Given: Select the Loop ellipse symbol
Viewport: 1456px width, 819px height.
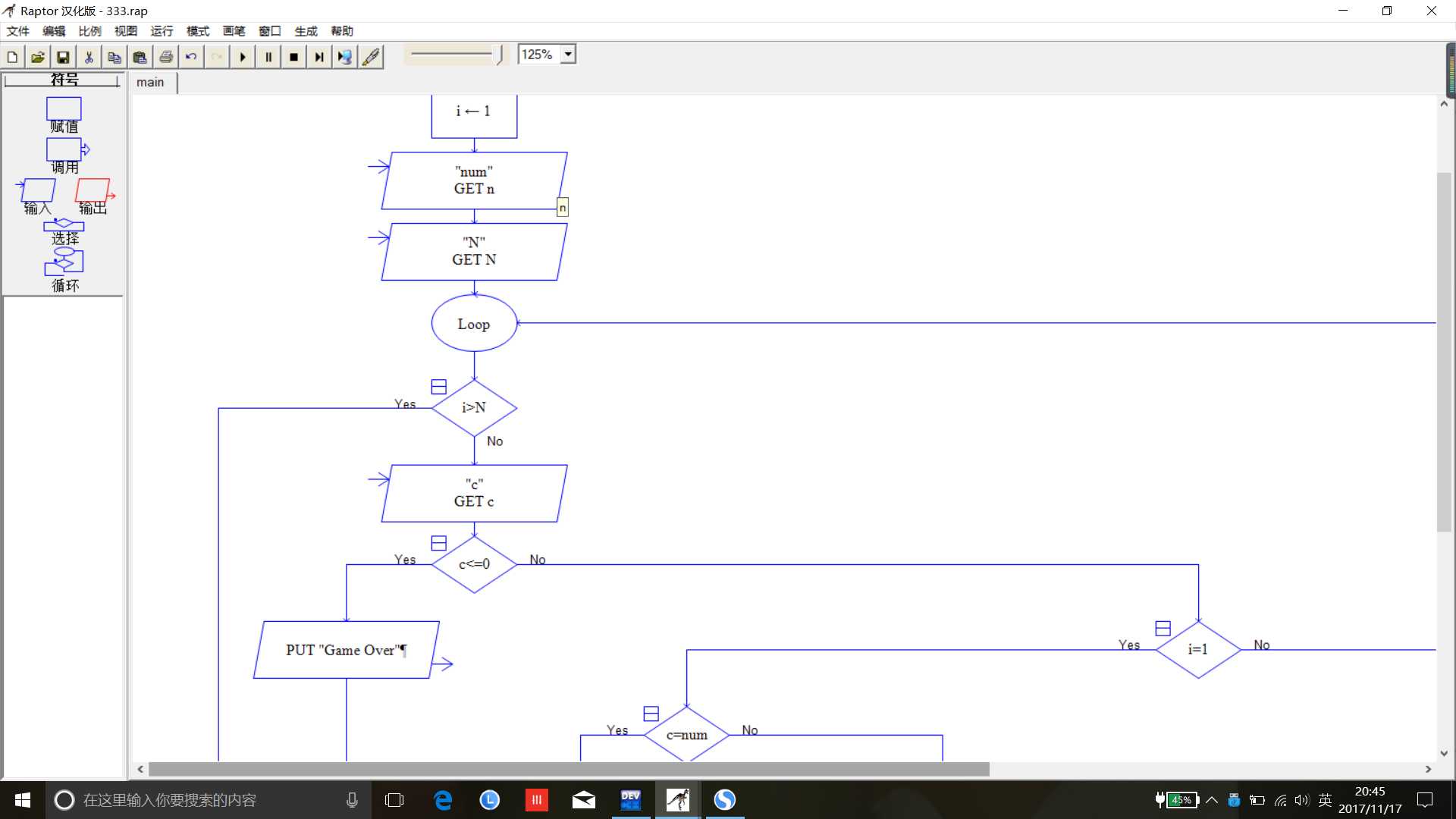Looking at the screenshot, I should pos(474,324).
